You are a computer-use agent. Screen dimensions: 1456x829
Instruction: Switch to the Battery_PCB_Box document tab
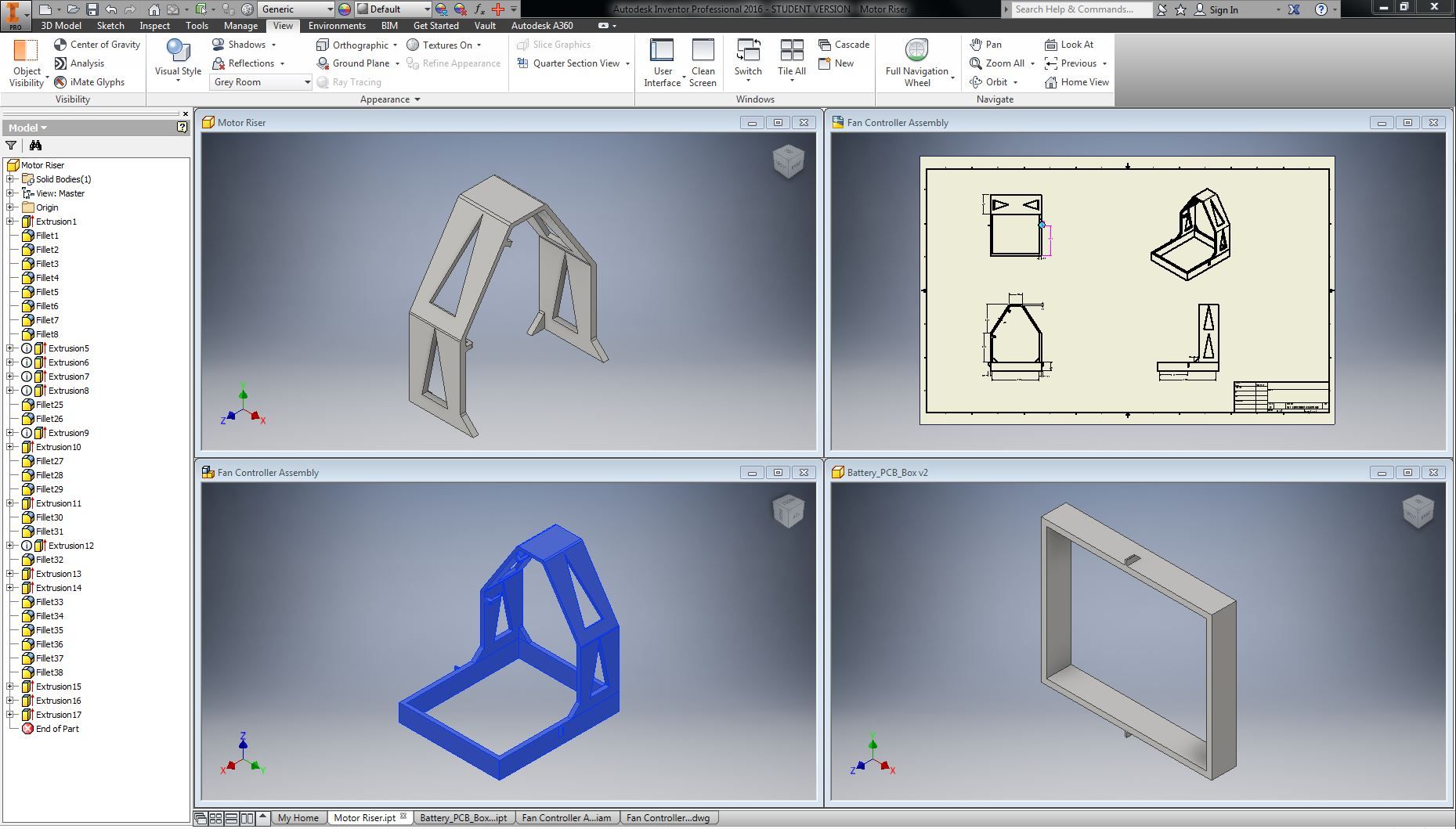[463, 818]
